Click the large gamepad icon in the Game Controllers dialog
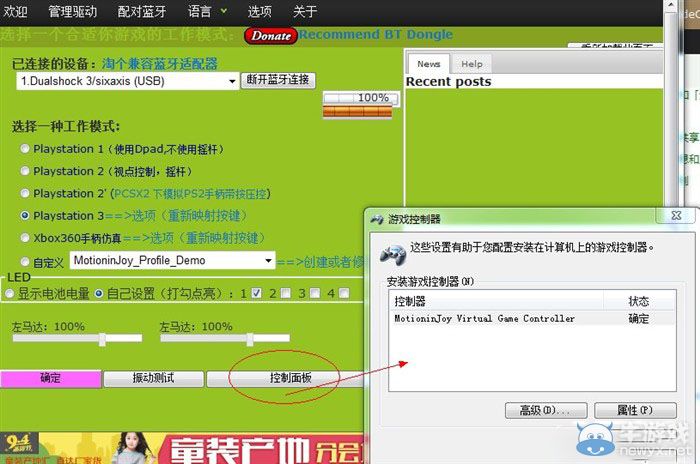The image size is (700, 464). pyautogui.click(x=393, y=255)
